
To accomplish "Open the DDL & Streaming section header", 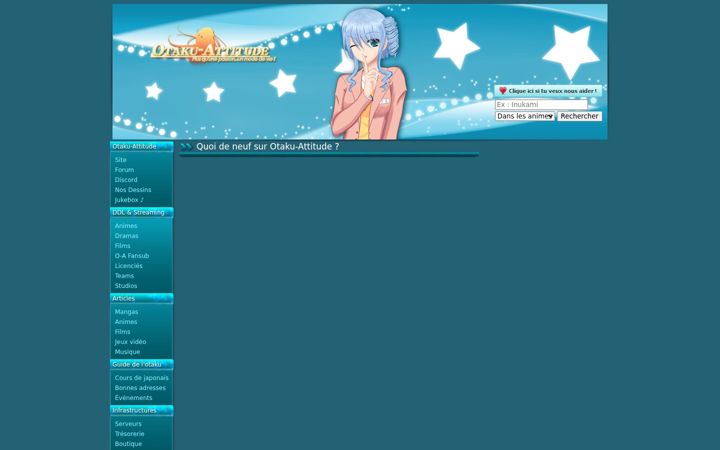I will [x=141, y=213].
